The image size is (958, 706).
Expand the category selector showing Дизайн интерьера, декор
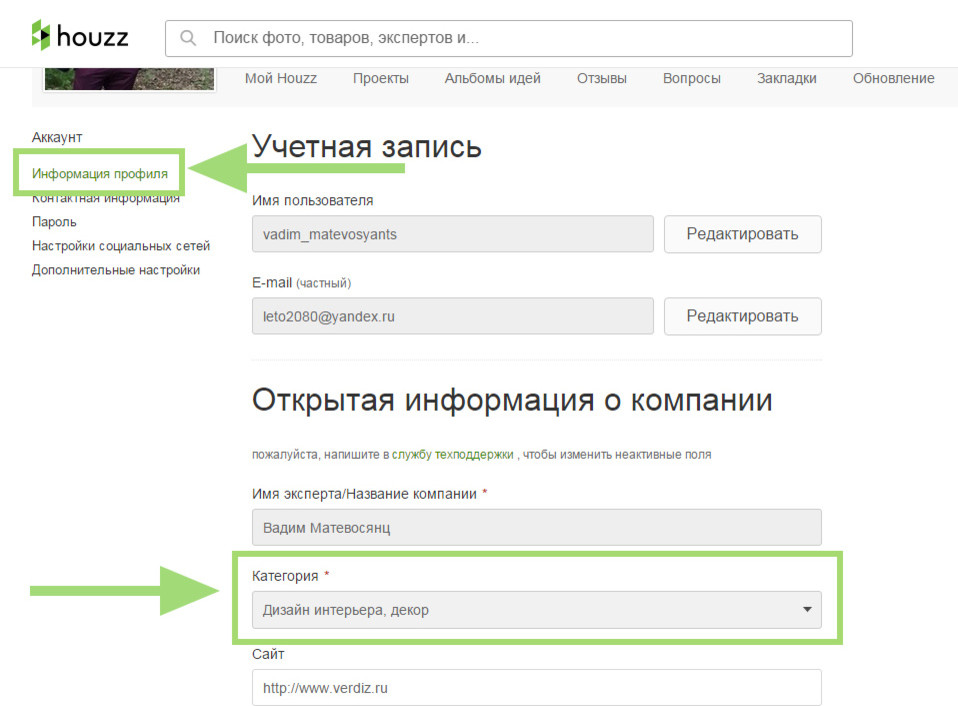[x=536, y=610]
